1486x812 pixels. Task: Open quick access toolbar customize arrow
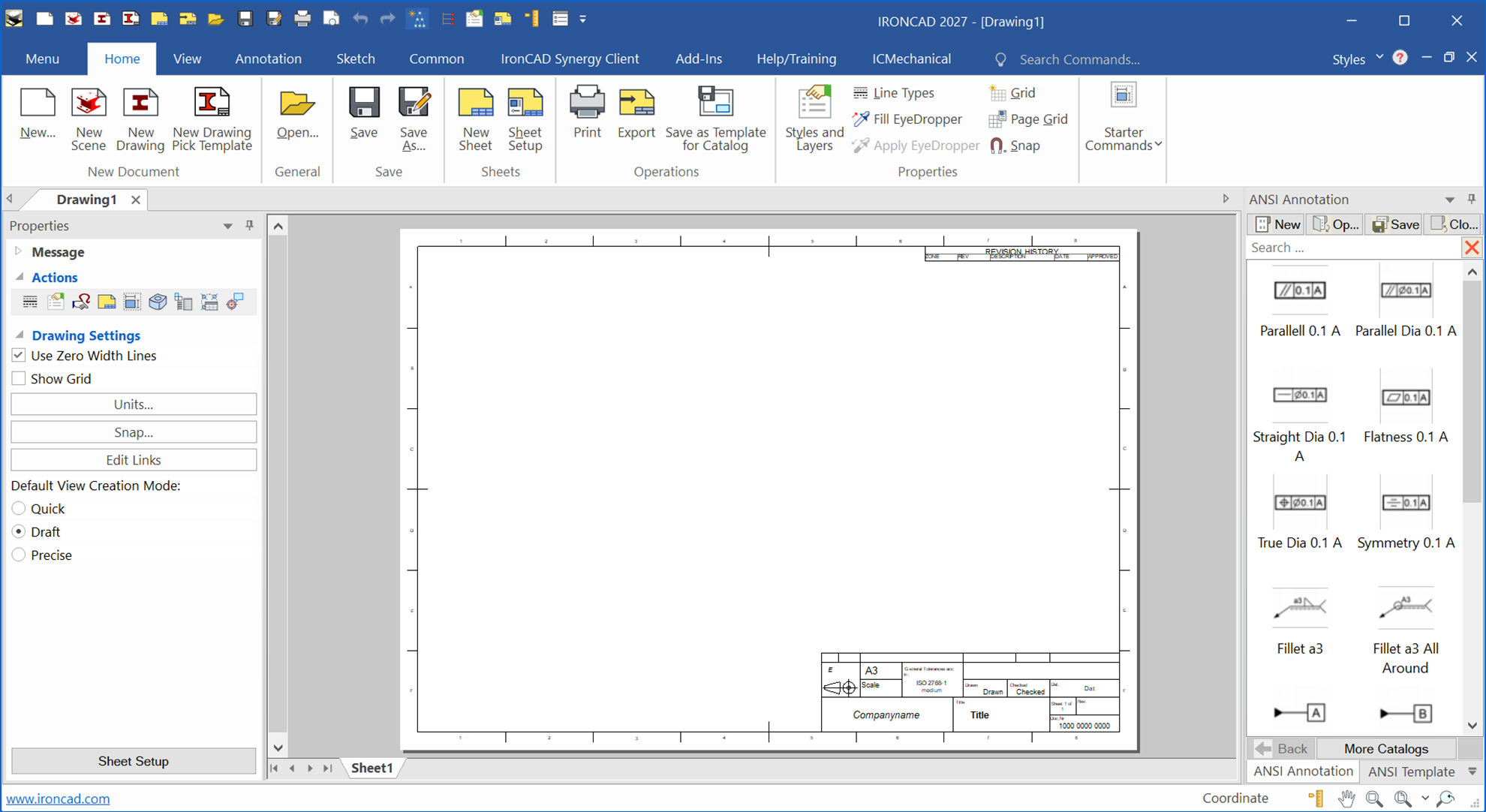click(x=582, y=20)
